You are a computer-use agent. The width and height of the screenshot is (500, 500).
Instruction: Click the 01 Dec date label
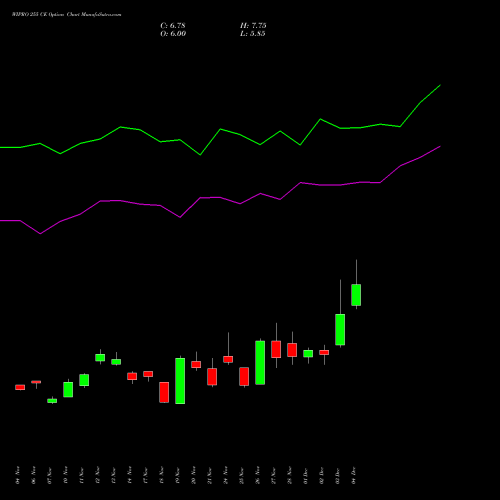pos(306,475)
